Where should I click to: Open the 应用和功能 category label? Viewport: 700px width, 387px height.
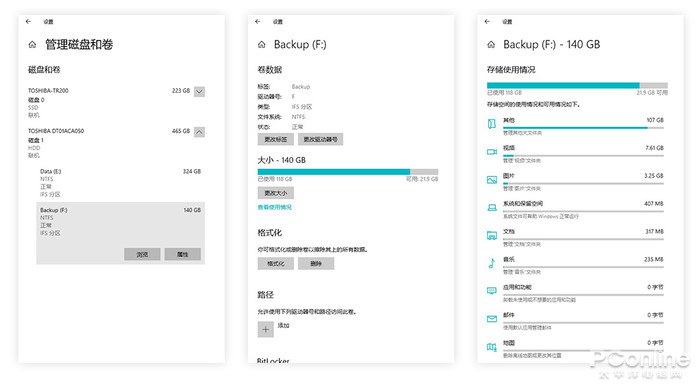pos(517,287)
